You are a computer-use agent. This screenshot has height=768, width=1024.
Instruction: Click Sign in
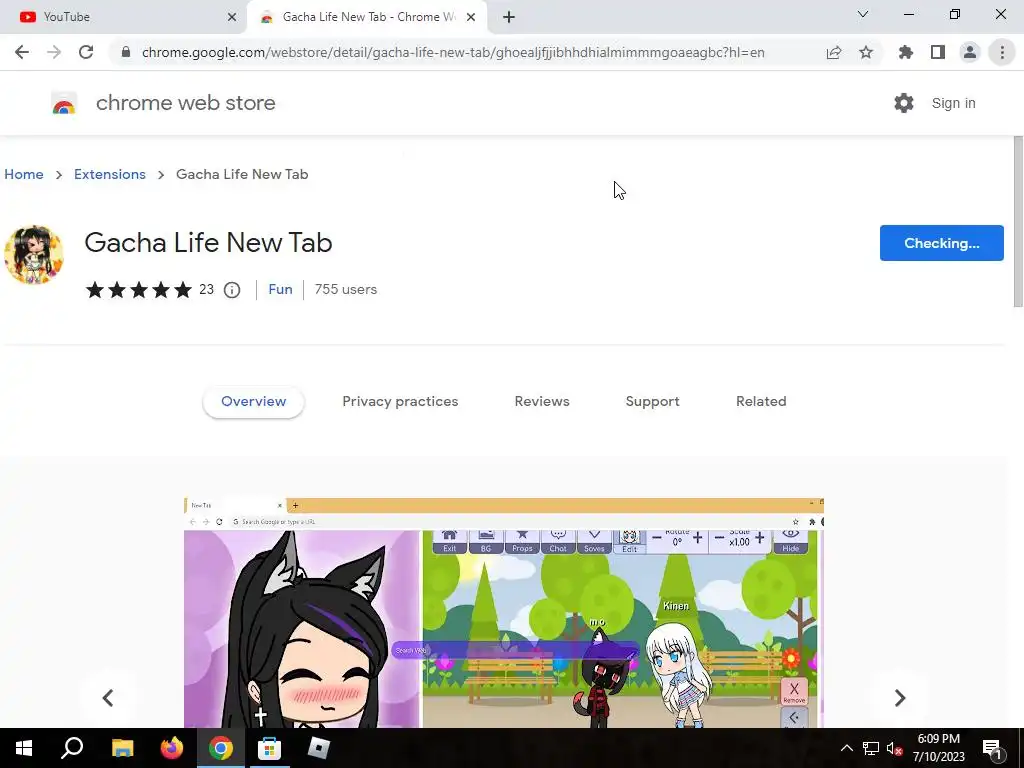953,103
